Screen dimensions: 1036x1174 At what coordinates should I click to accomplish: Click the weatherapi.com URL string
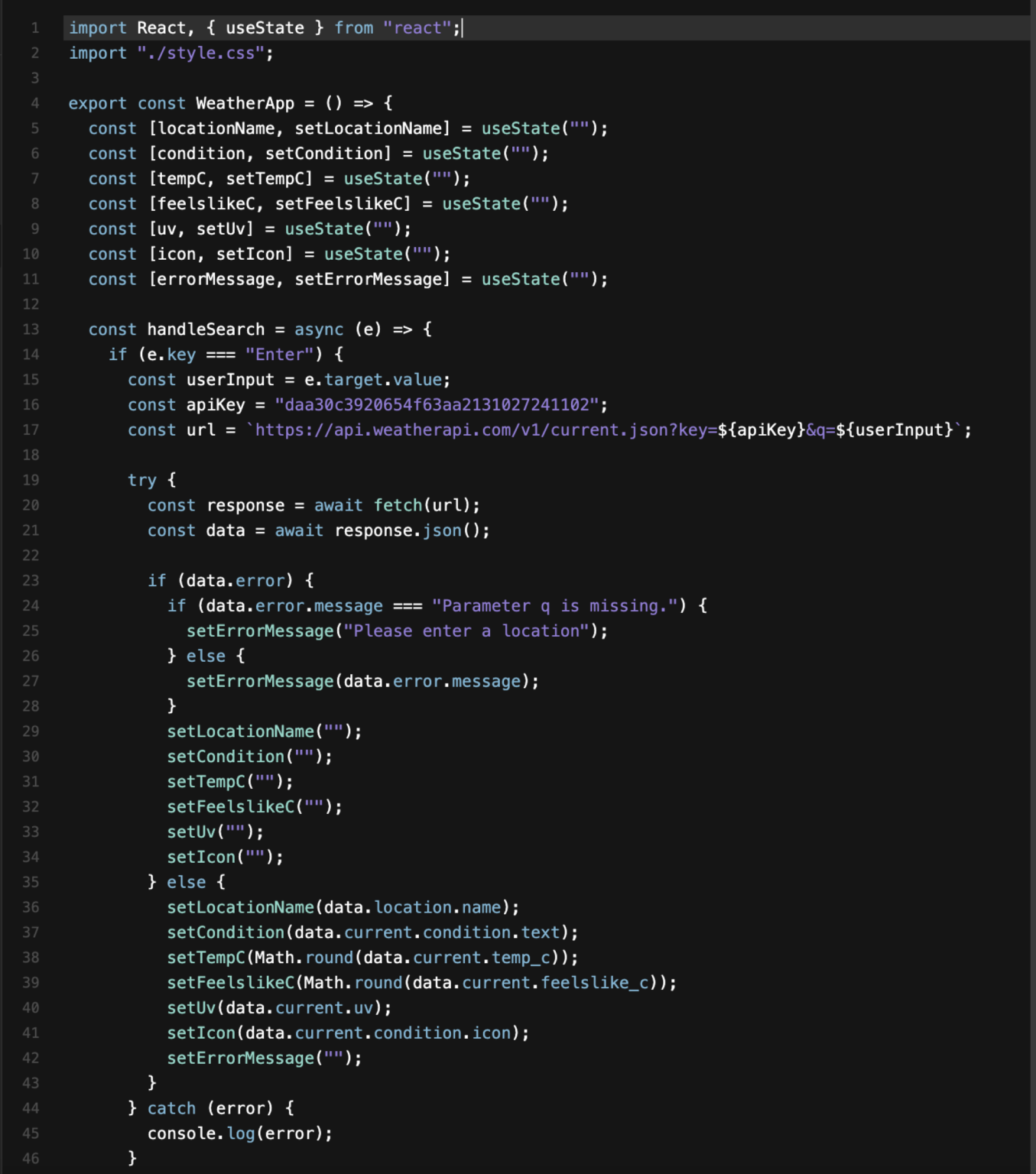(535, 430)
